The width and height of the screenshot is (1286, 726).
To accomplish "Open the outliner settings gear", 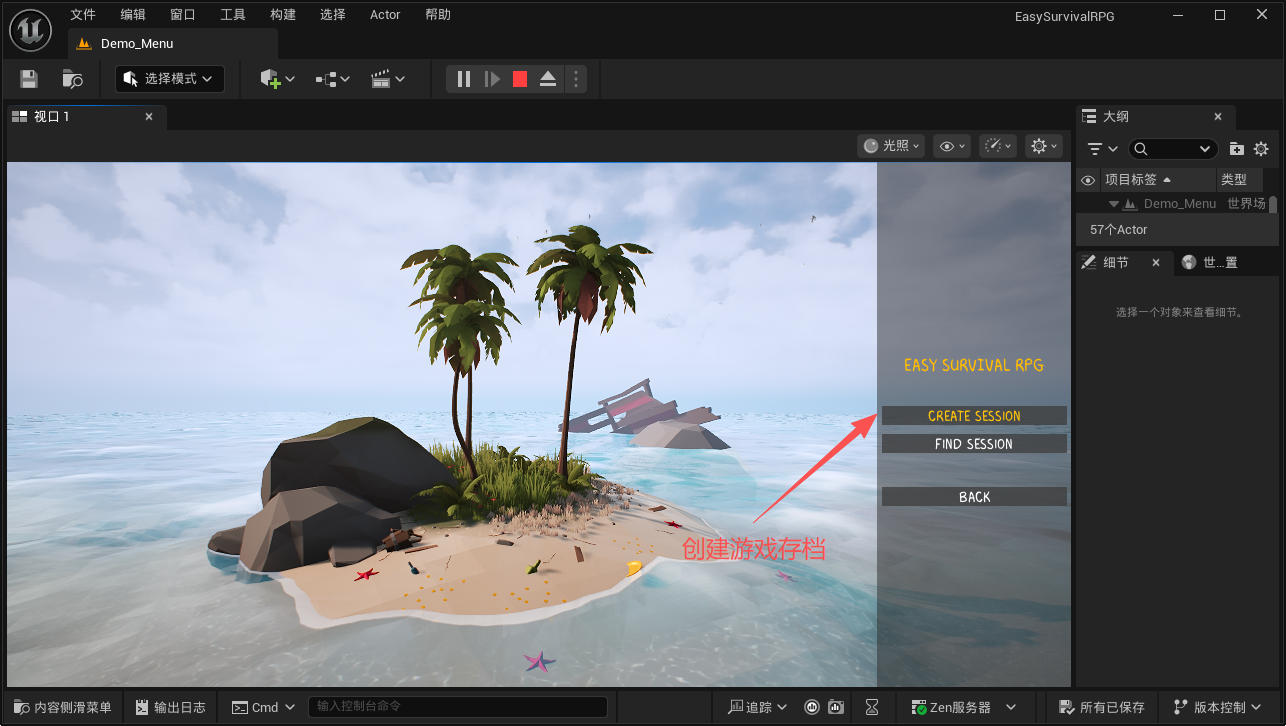I will pos(1261,149).
